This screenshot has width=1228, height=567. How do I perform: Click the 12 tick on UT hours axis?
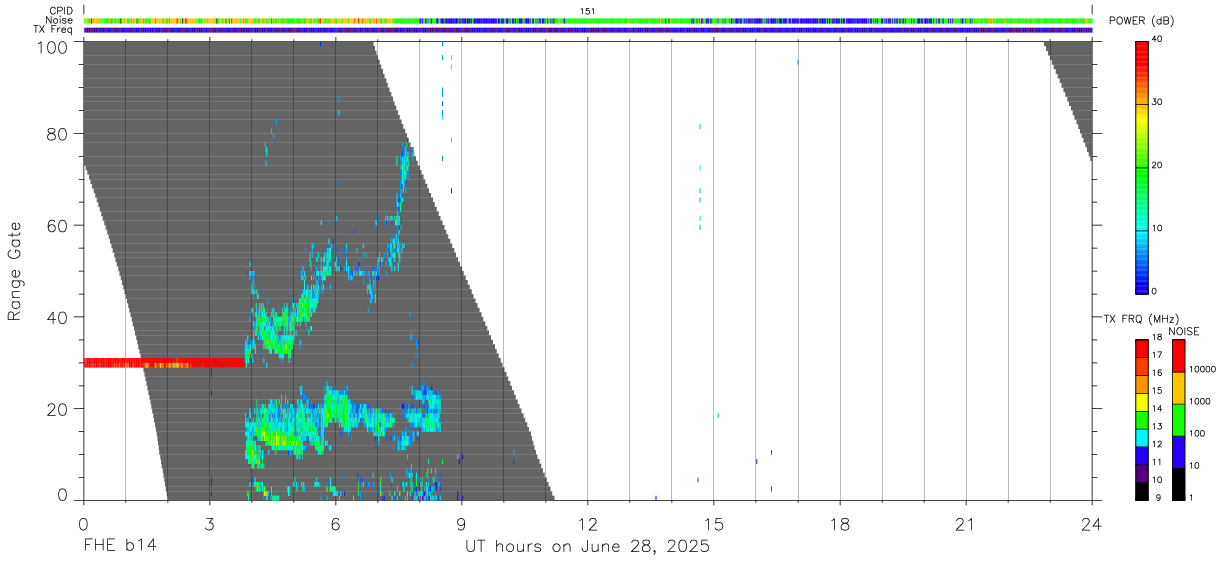587,524
